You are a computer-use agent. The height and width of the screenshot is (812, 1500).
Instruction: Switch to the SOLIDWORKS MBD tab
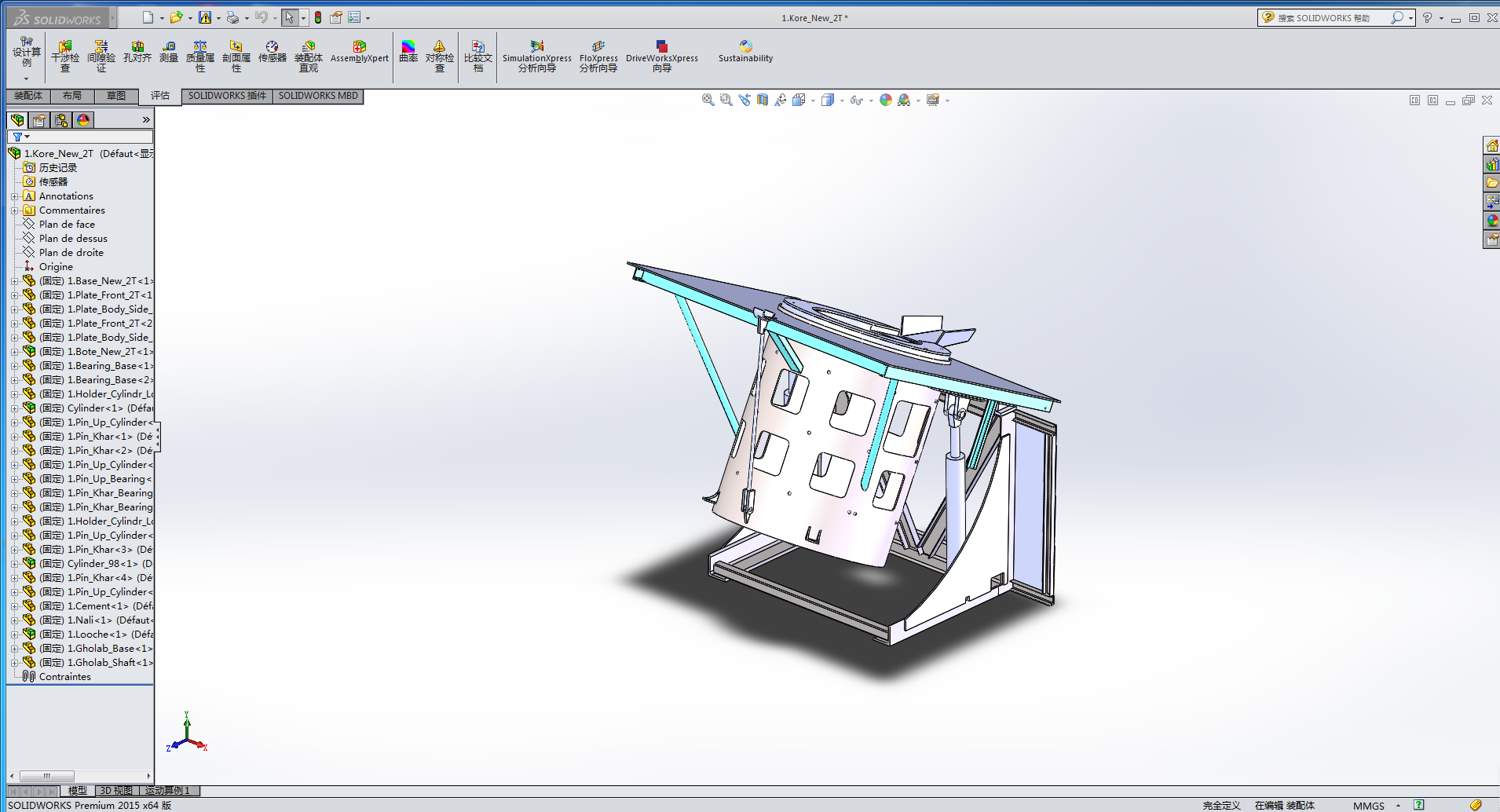[317, 96]
